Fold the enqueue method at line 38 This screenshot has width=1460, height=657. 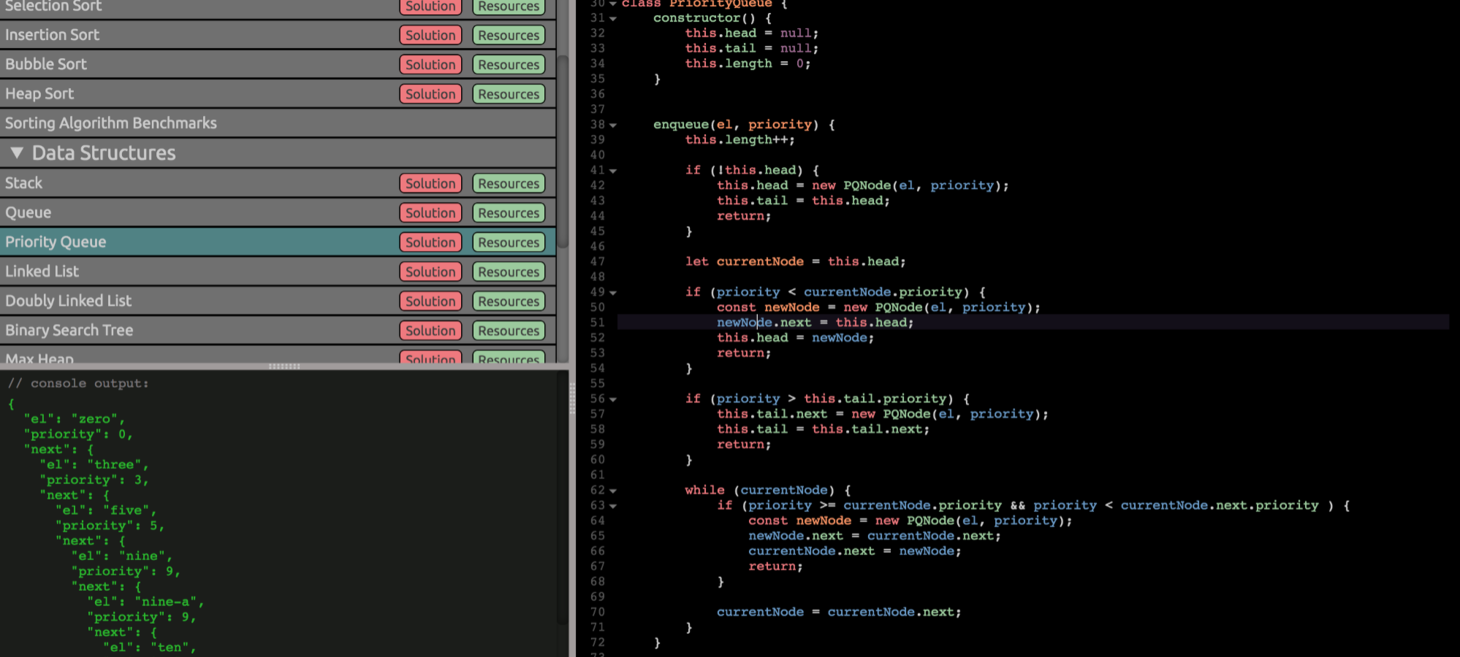613,125
